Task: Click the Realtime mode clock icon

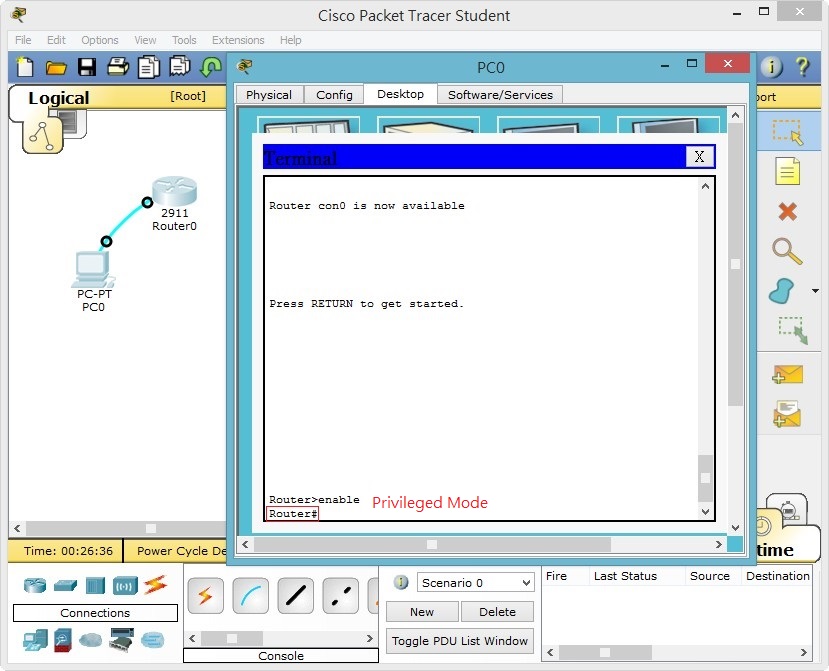Action: (x=762, y=526)
